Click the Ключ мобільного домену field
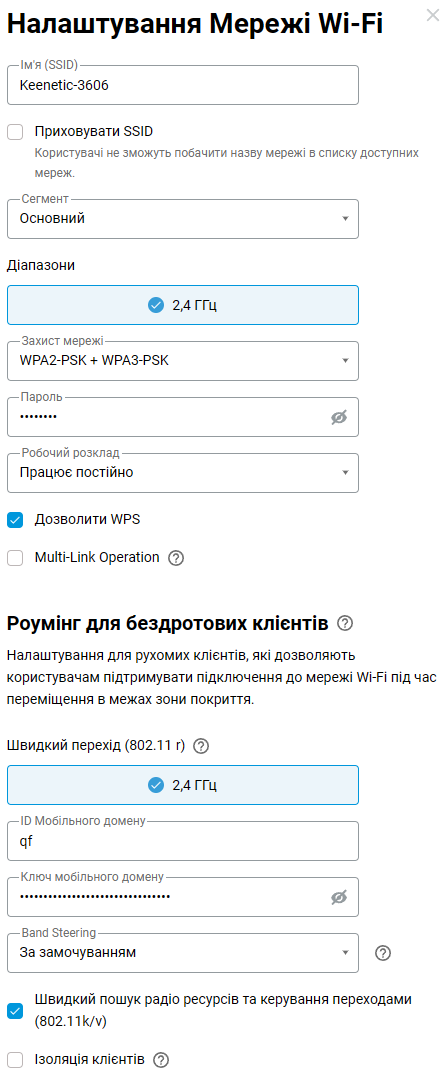The image size is (447, 1077). click(x=183, y=897)
